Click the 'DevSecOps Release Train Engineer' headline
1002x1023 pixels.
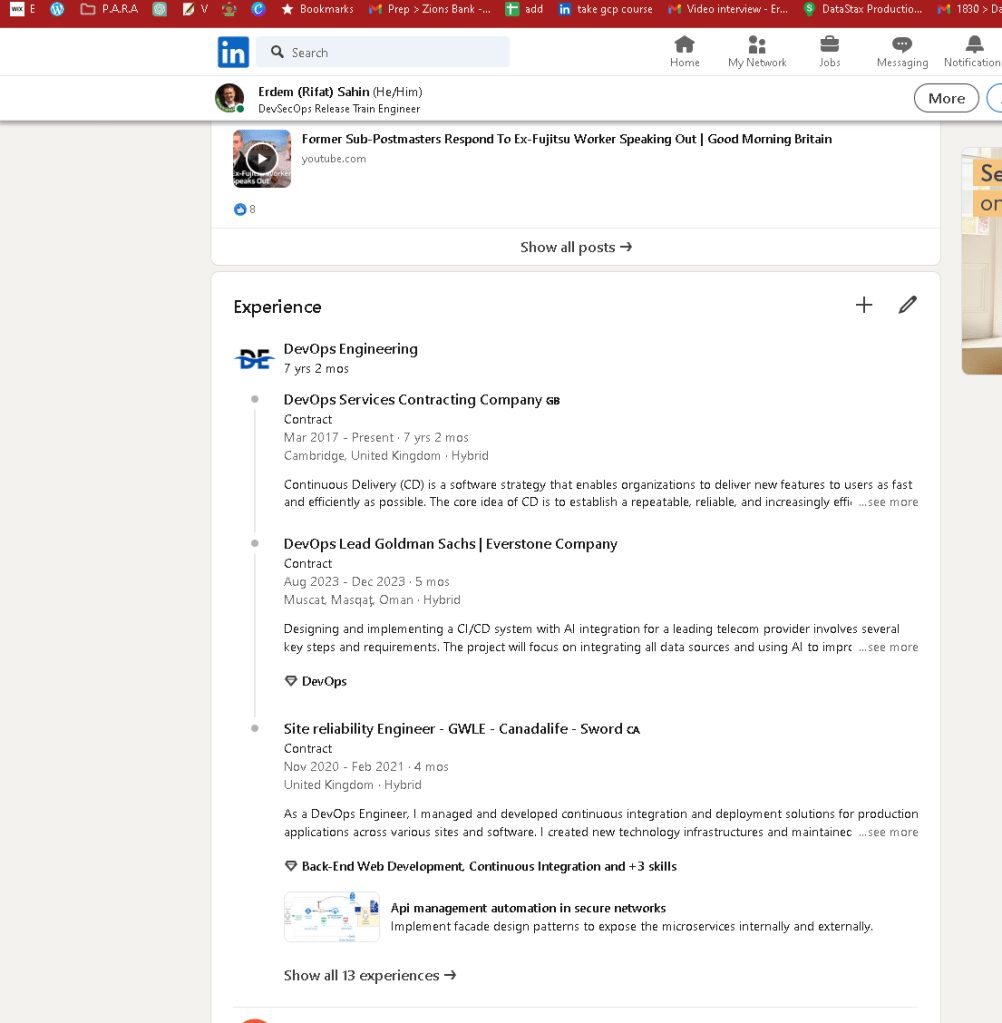point(339,109)
